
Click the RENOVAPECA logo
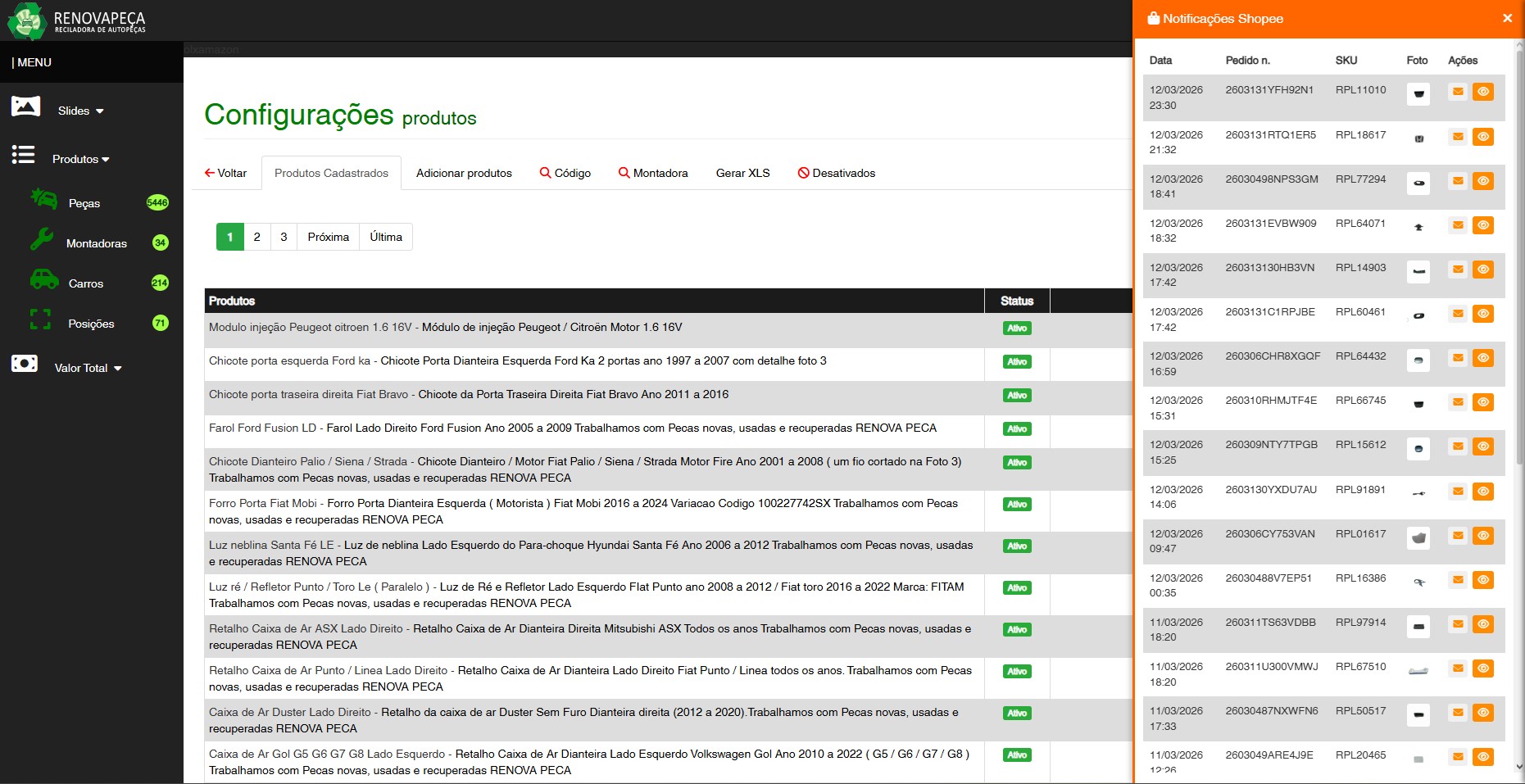pos(76,20)
